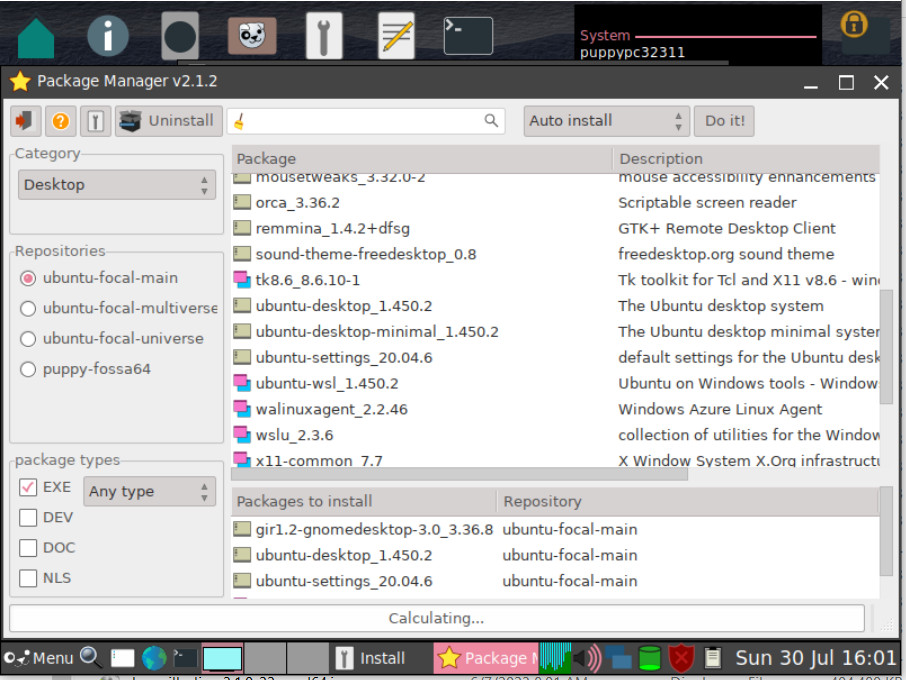
Task: Click the green storage cylinder tray icon
Action: 649,658
